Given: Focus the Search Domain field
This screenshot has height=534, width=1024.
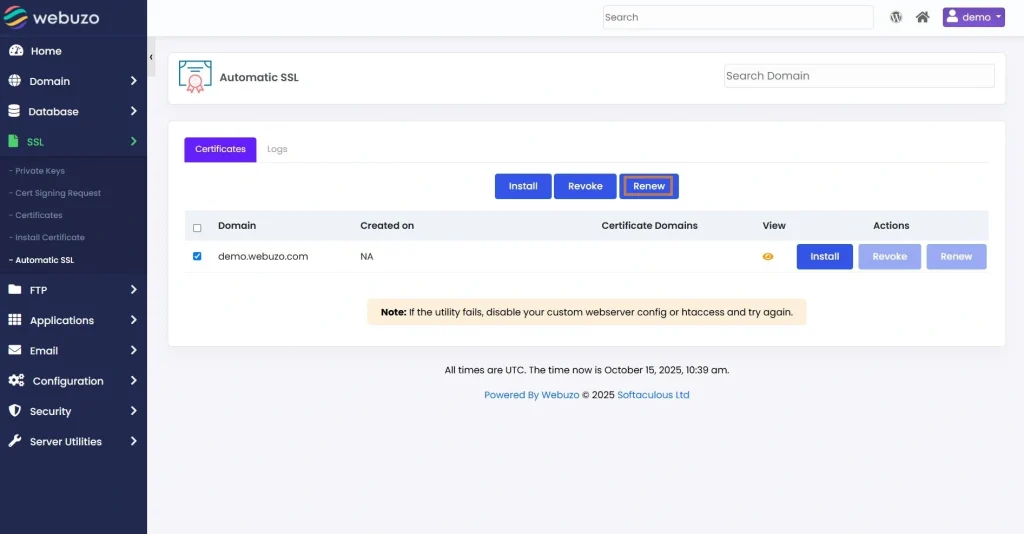Looking at the screenshot, I should click(x=859, y=76).
